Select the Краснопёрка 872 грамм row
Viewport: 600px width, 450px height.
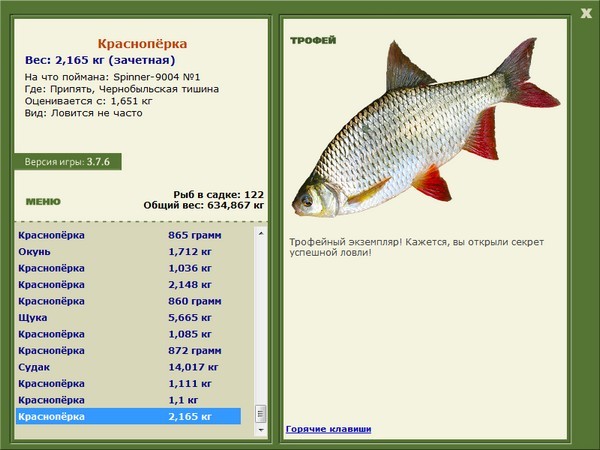[129, 350]
